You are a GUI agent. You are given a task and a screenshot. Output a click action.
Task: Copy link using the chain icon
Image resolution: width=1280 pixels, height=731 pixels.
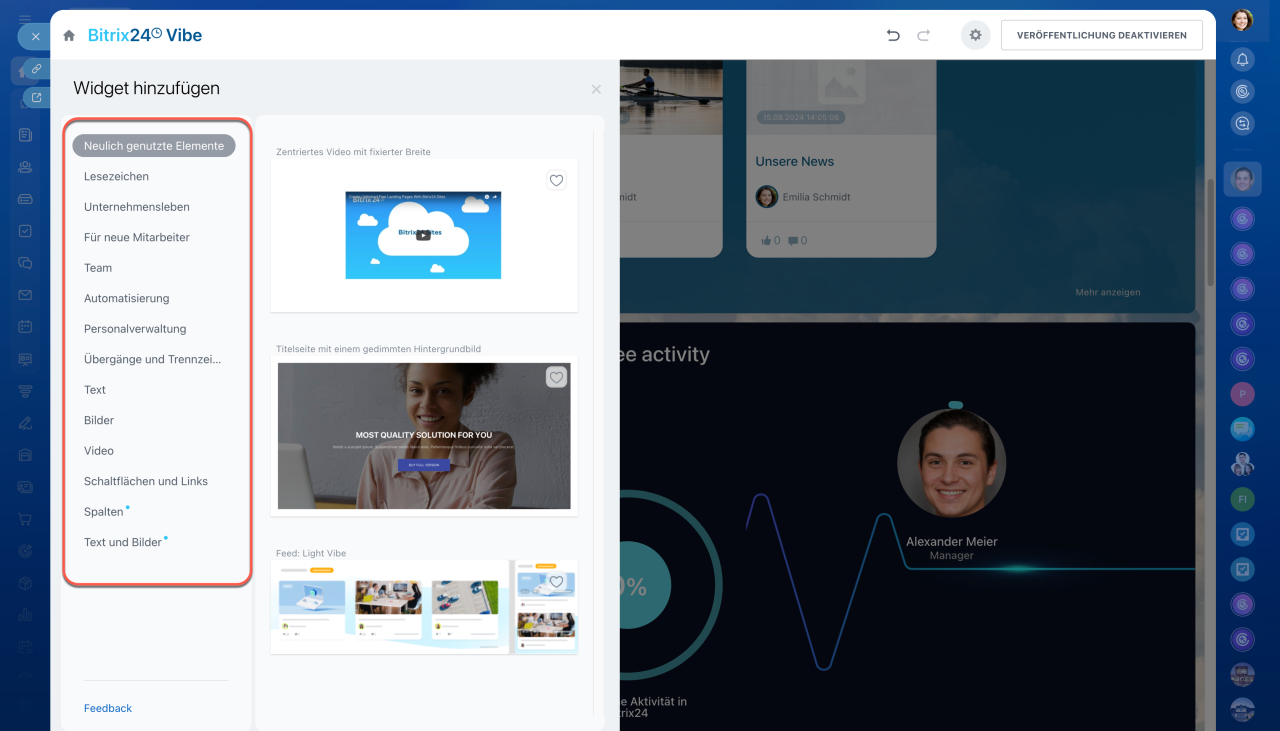(x=36, y=69)
